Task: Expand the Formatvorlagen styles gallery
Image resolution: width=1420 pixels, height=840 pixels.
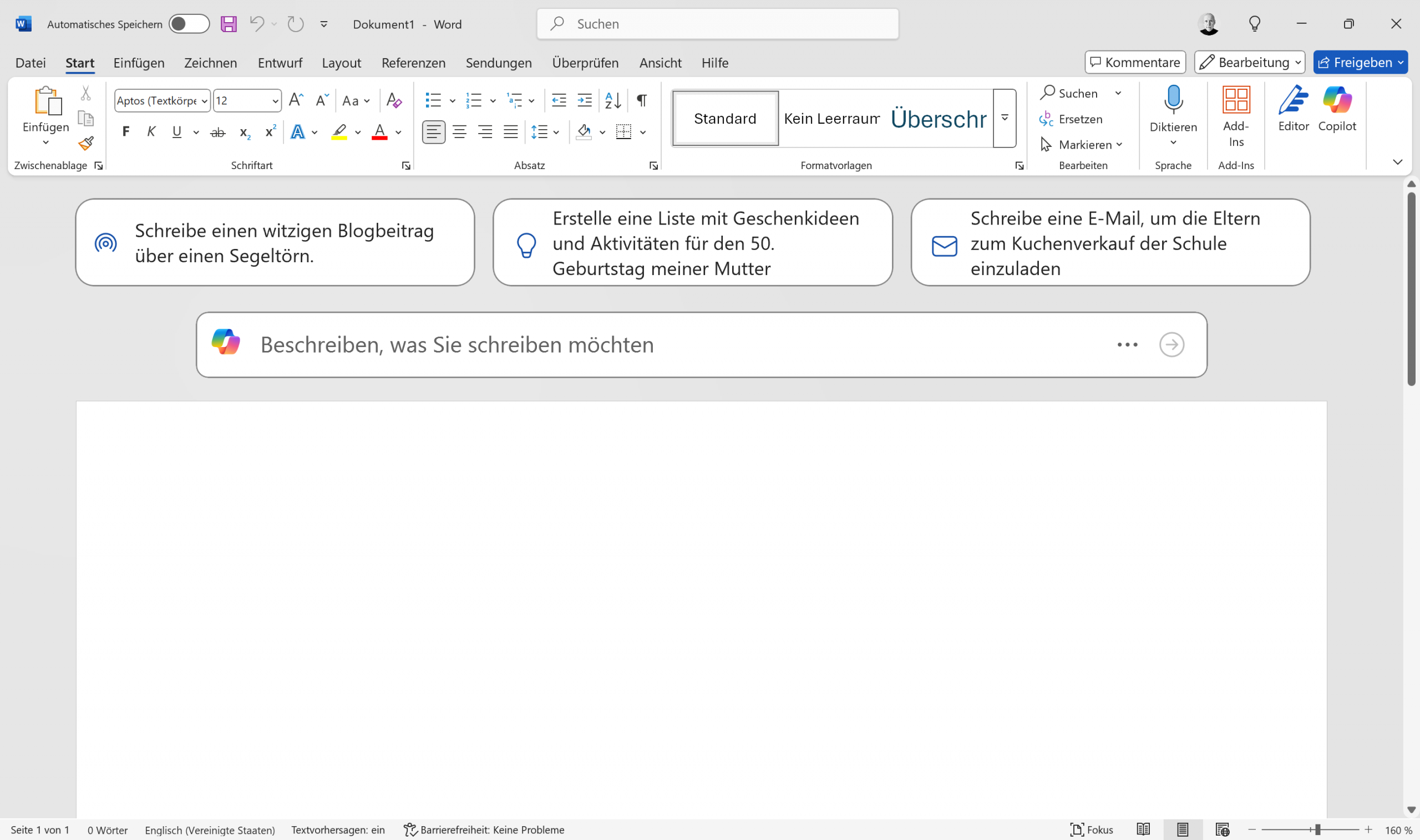Action: click(x=1005, y=118)
